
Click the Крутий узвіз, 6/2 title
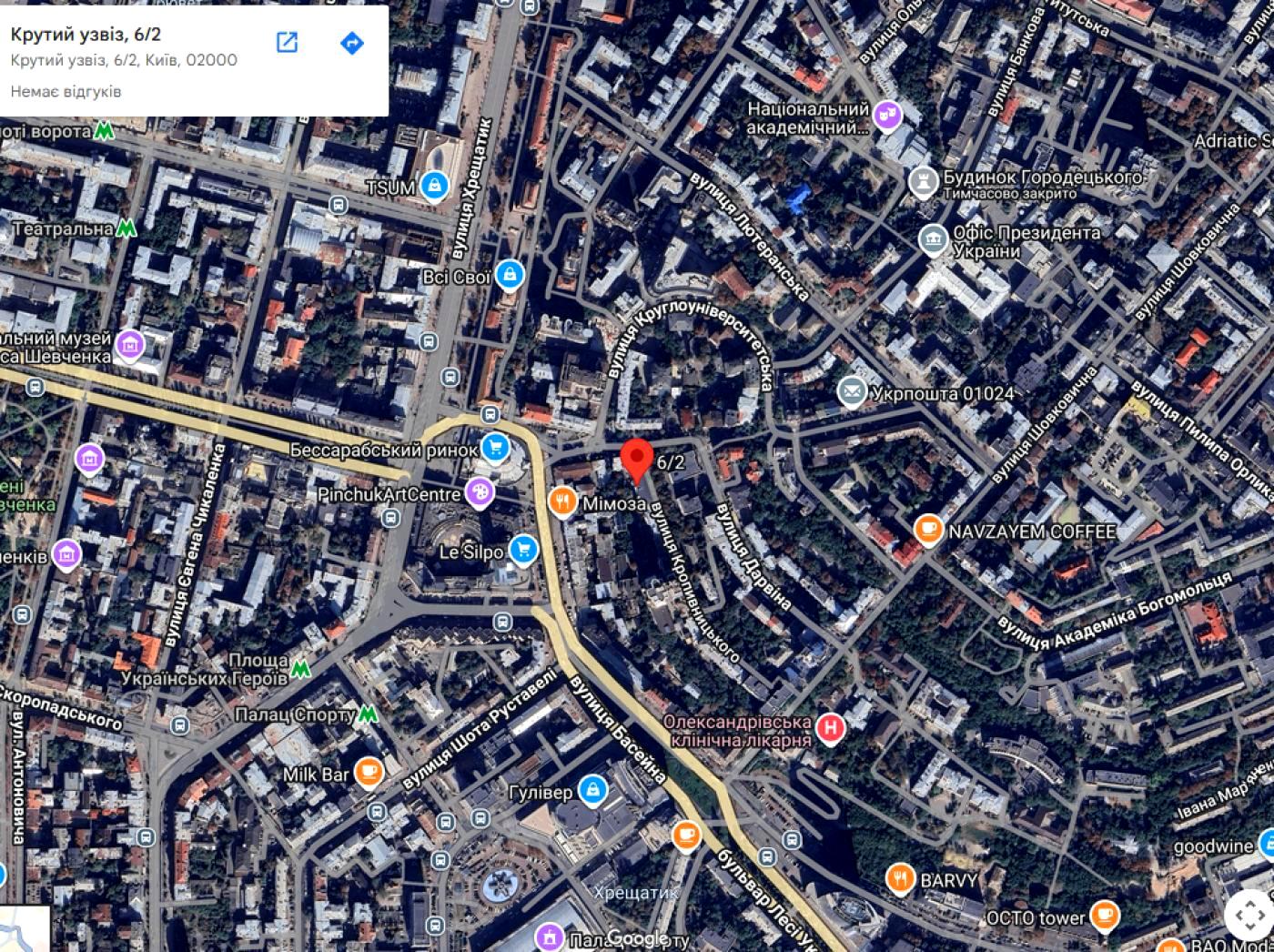86,35
